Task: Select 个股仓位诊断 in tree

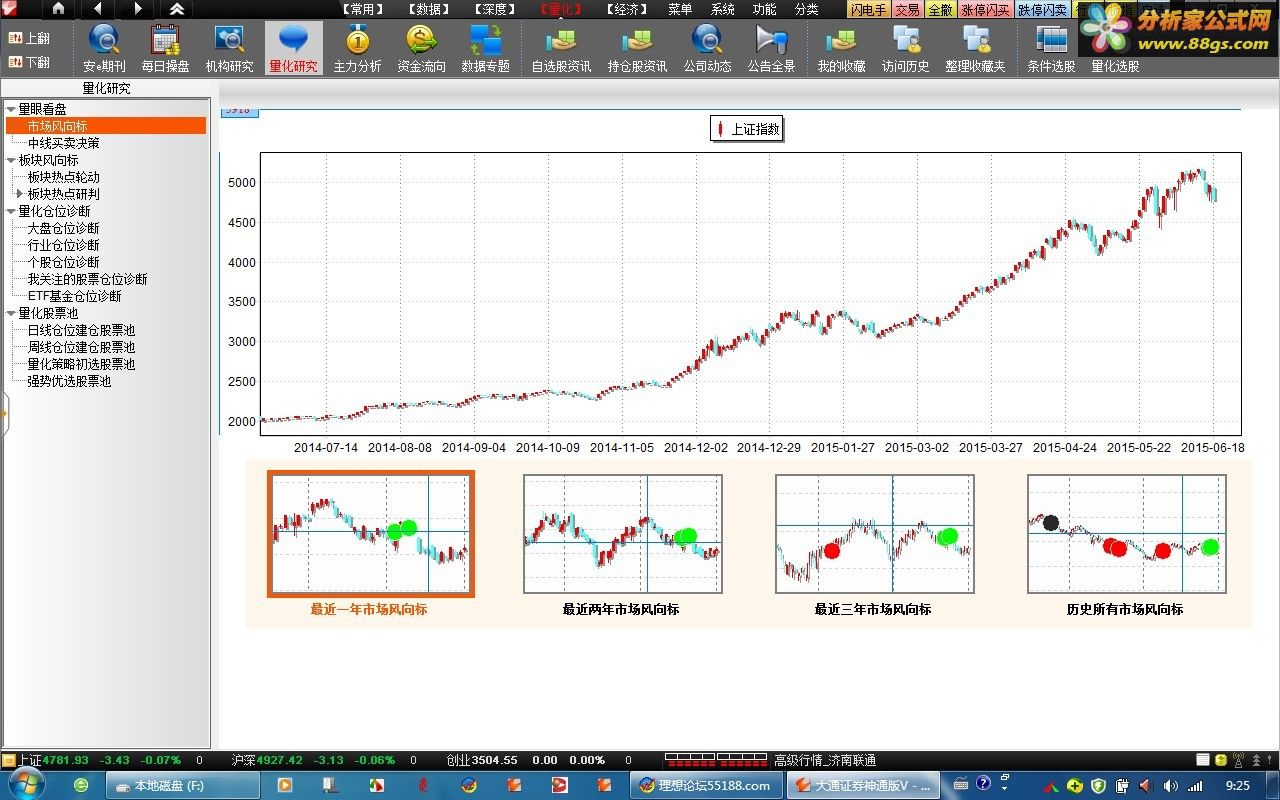Action: (63, 262)
